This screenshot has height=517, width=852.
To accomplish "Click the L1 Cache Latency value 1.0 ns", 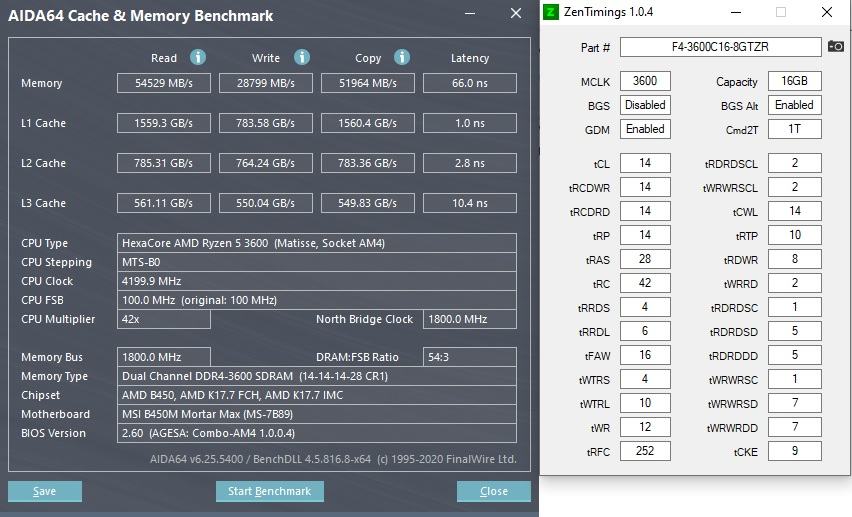I will [x=470, y=123].
